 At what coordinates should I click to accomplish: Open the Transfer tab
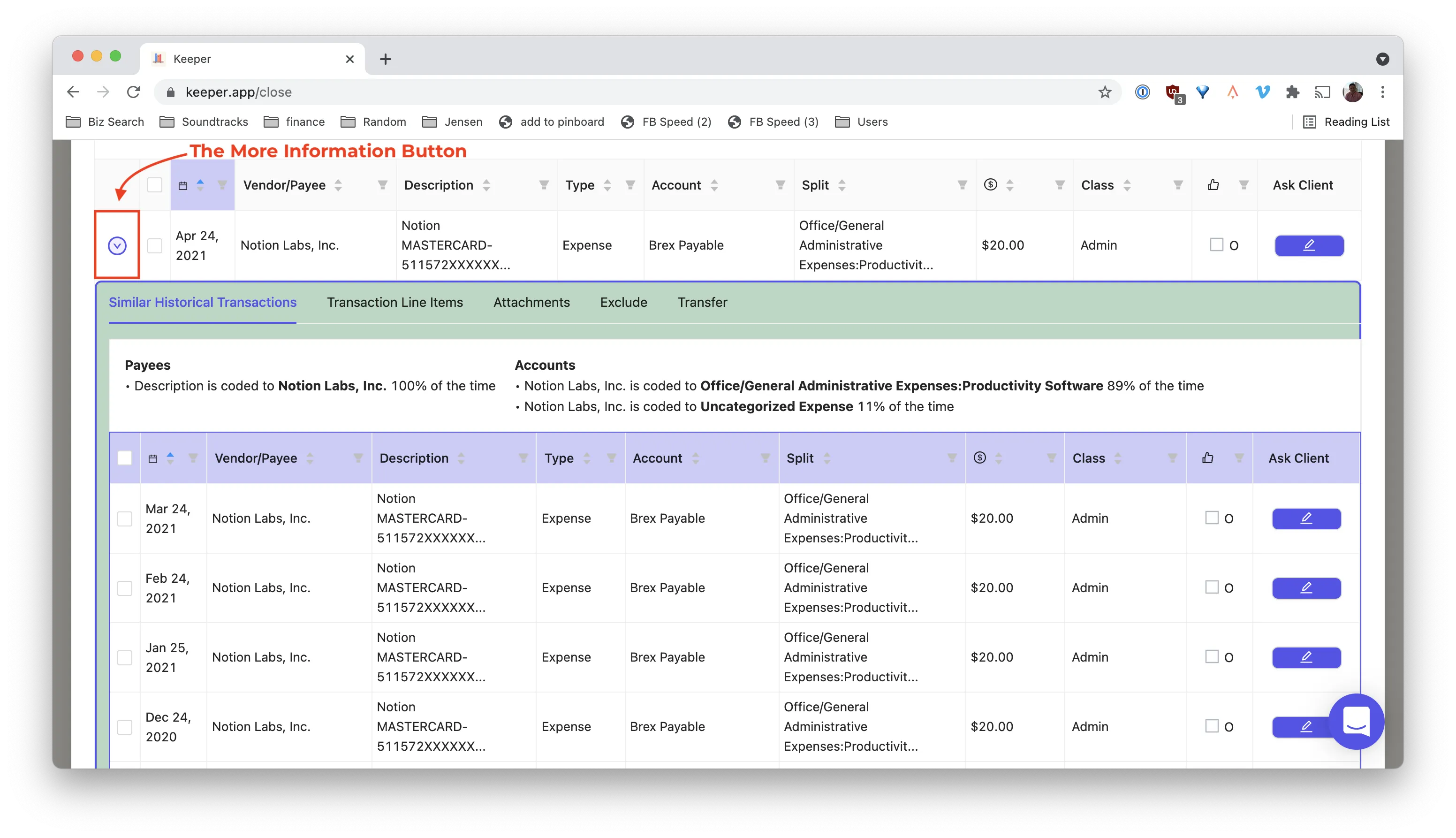pos(702,302)
